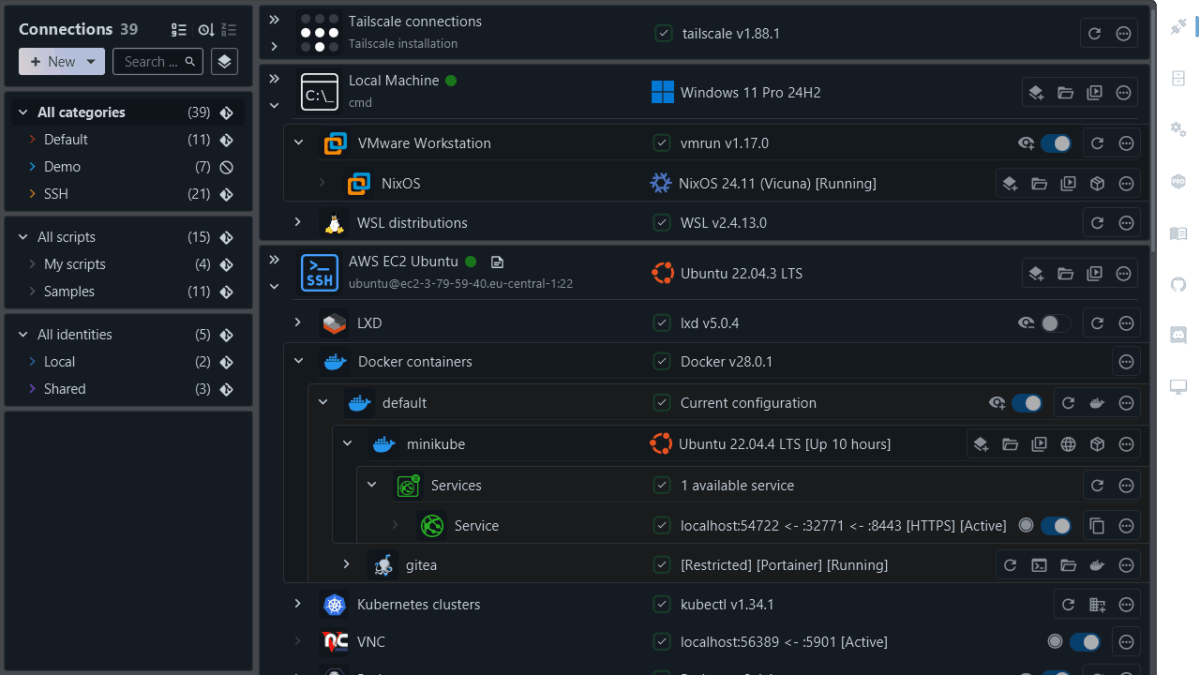Viewport: 1200px width, 675px height.
Task: Refresh the Tailscale connections row
Action: [1095, 33]
